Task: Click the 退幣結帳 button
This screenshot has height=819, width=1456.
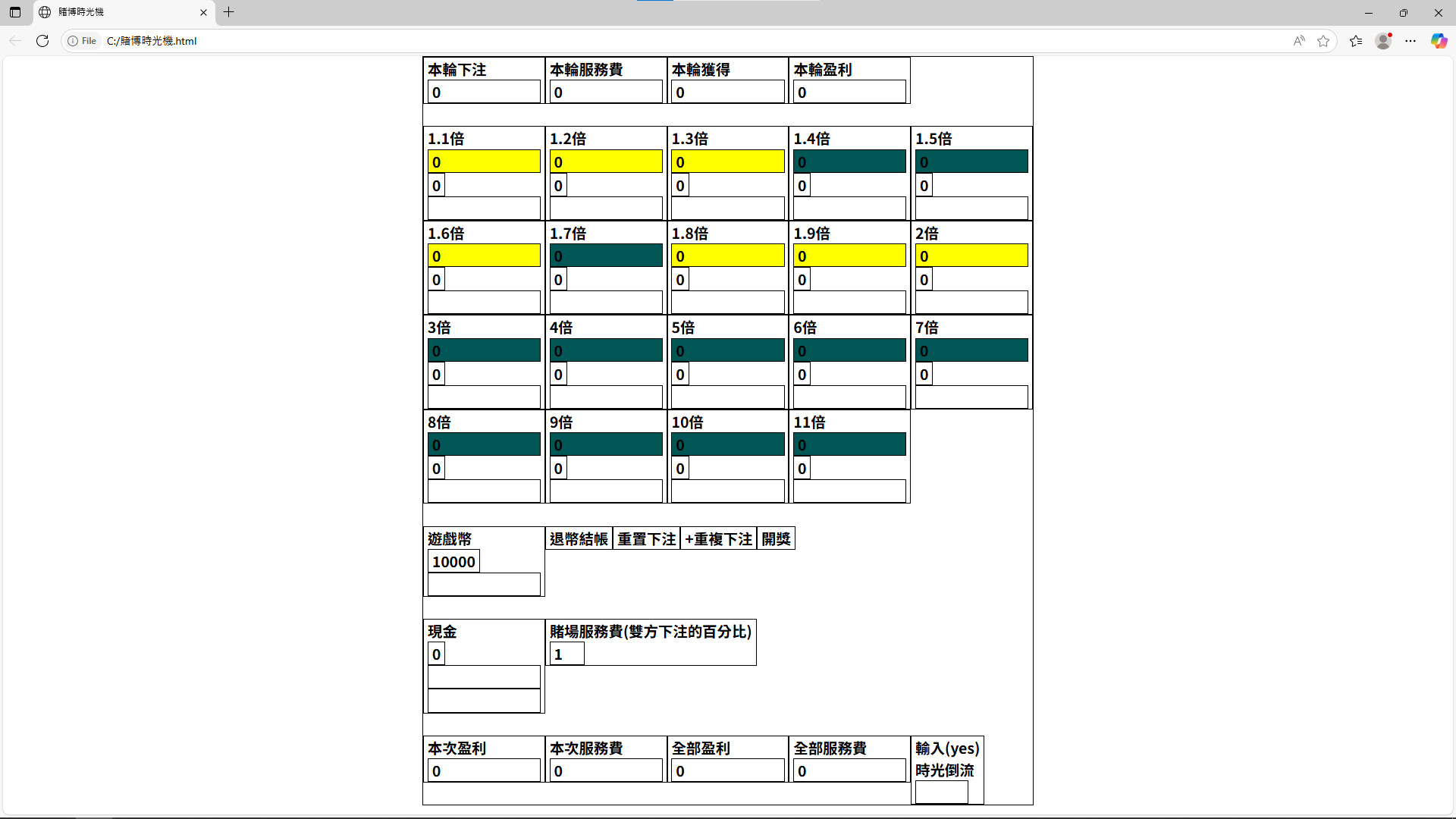Action: click(579, 539)
